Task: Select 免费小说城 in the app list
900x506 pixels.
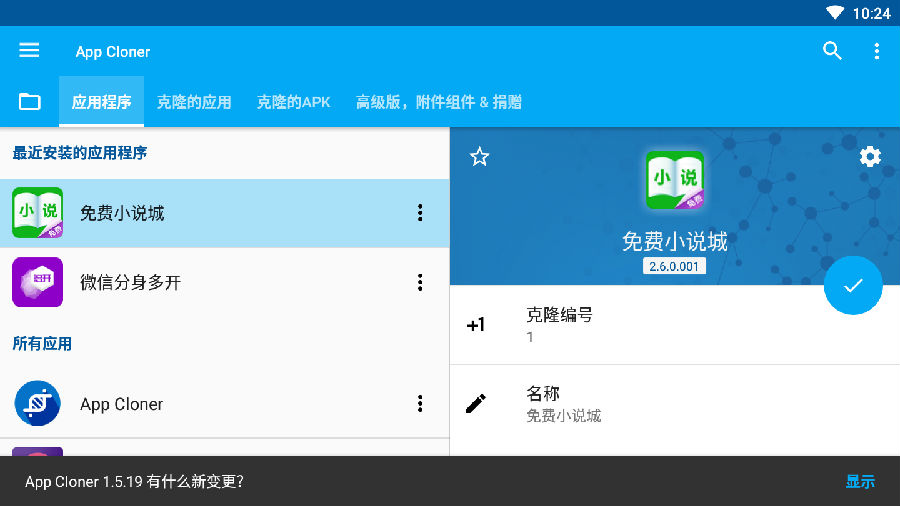Action: 224,213
